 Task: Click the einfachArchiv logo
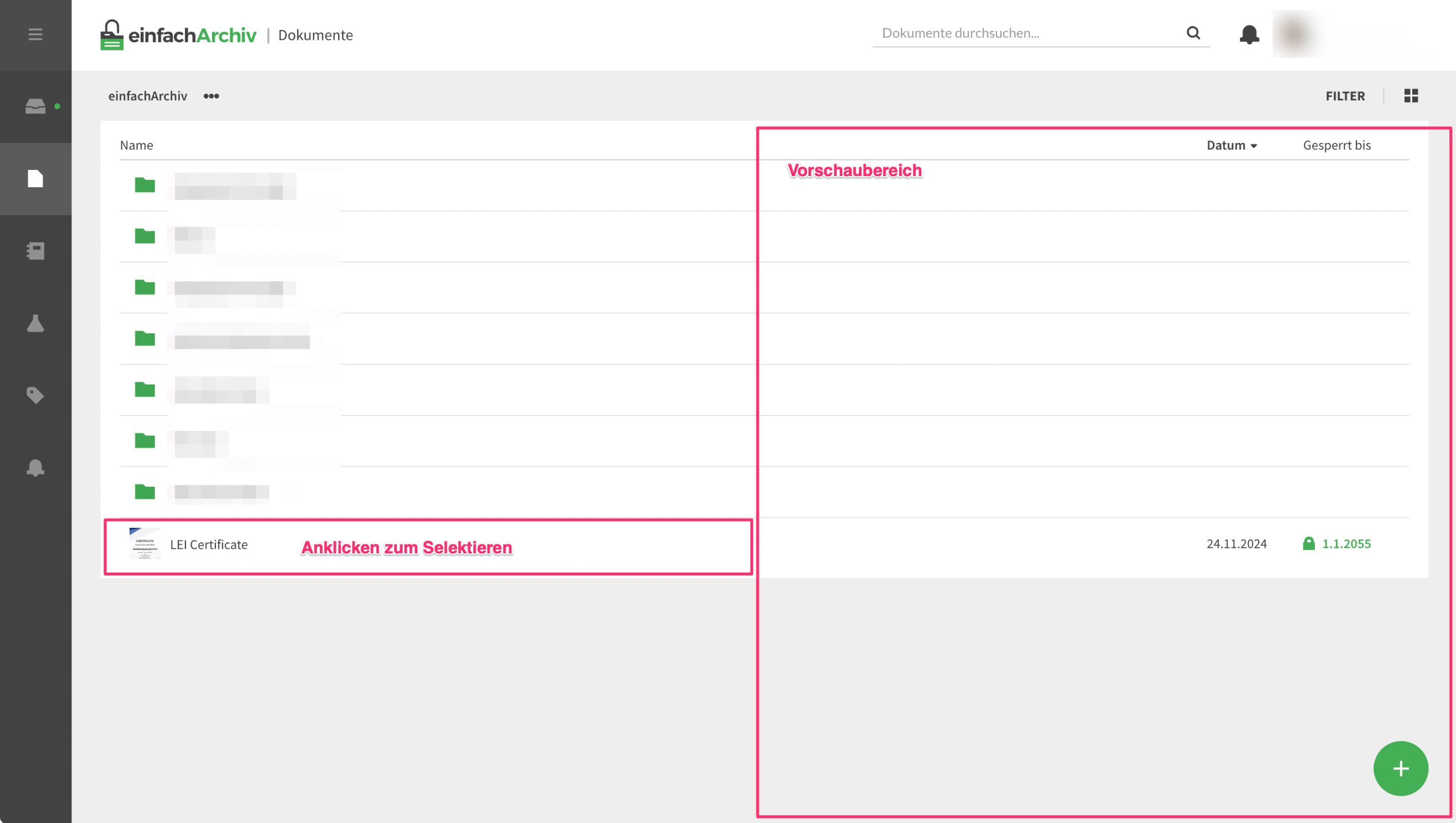[178, 35]
